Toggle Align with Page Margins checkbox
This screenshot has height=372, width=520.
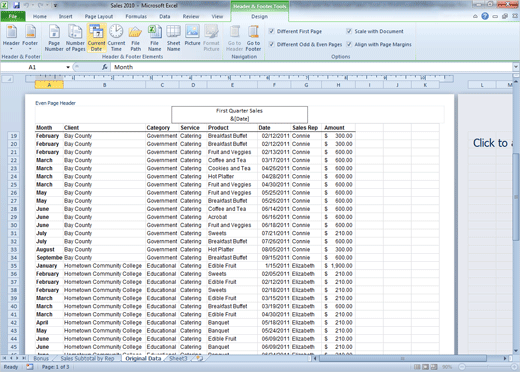pos(349,44)
